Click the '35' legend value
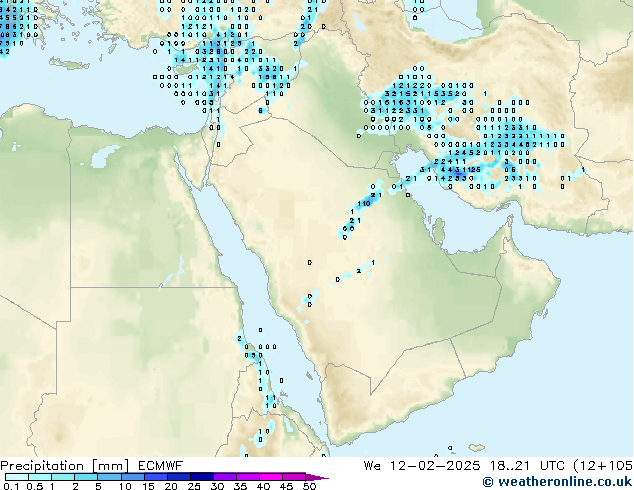634x490 pixels. pyautogui.click(x=240, y=486)
